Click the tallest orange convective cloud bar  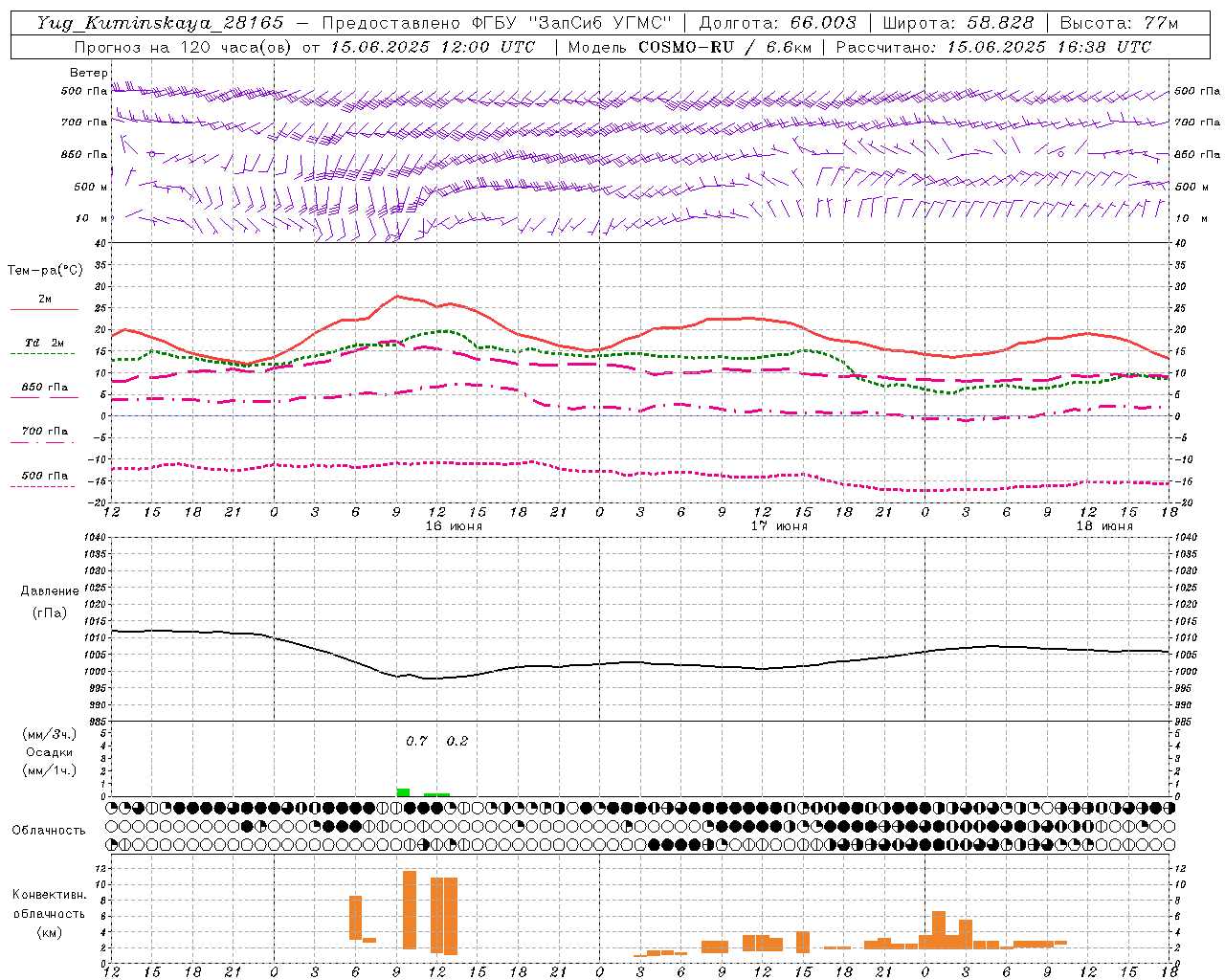(410, 910)
